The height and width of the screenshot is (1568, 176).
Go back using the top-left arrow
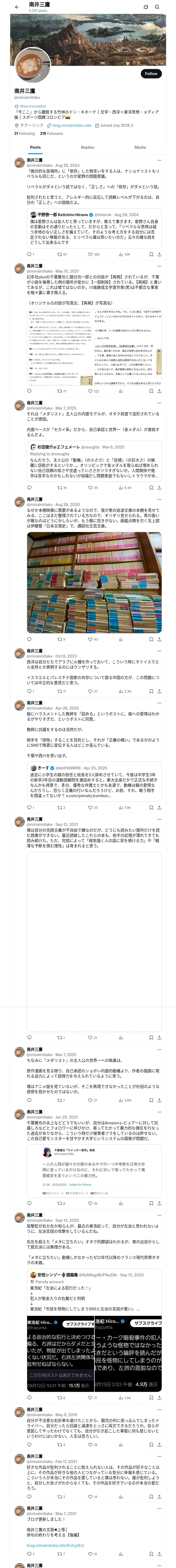pyautogui.click(x=17, y=7)
